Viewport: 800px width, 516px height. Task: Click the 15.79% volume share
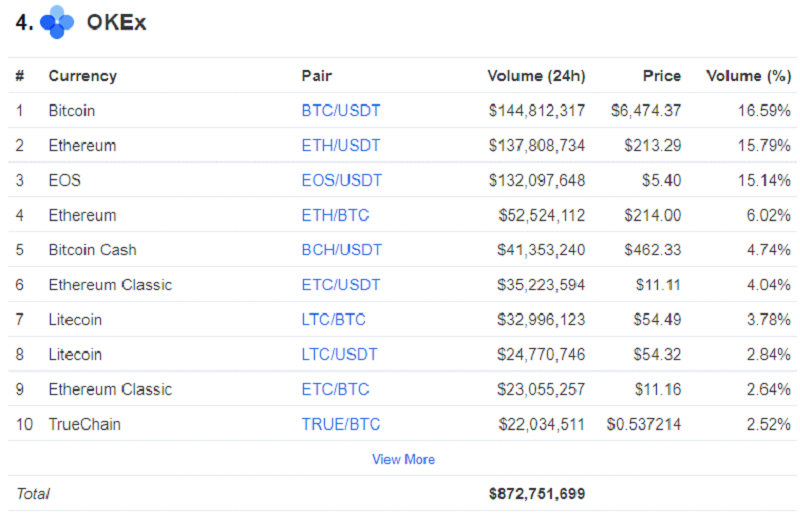tap(764, 145)
